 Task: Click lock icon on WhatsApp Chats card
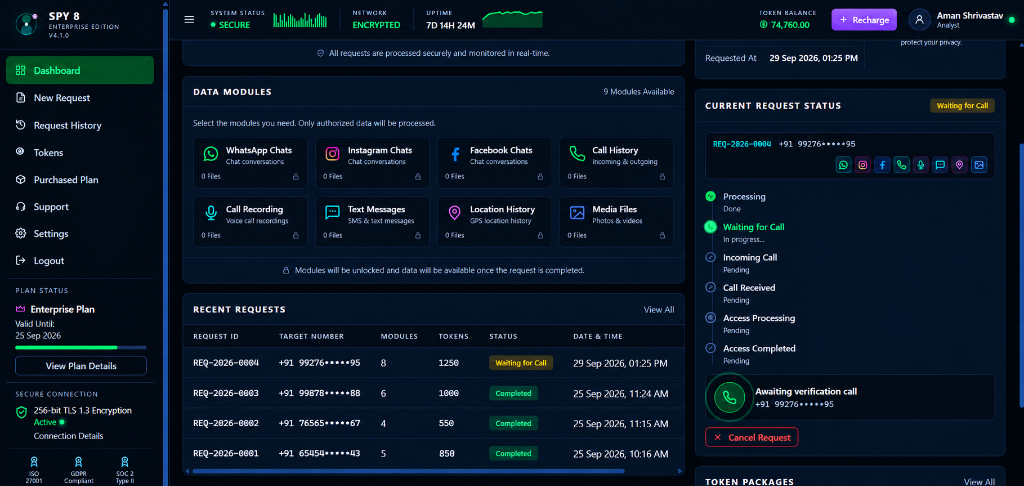295,176
